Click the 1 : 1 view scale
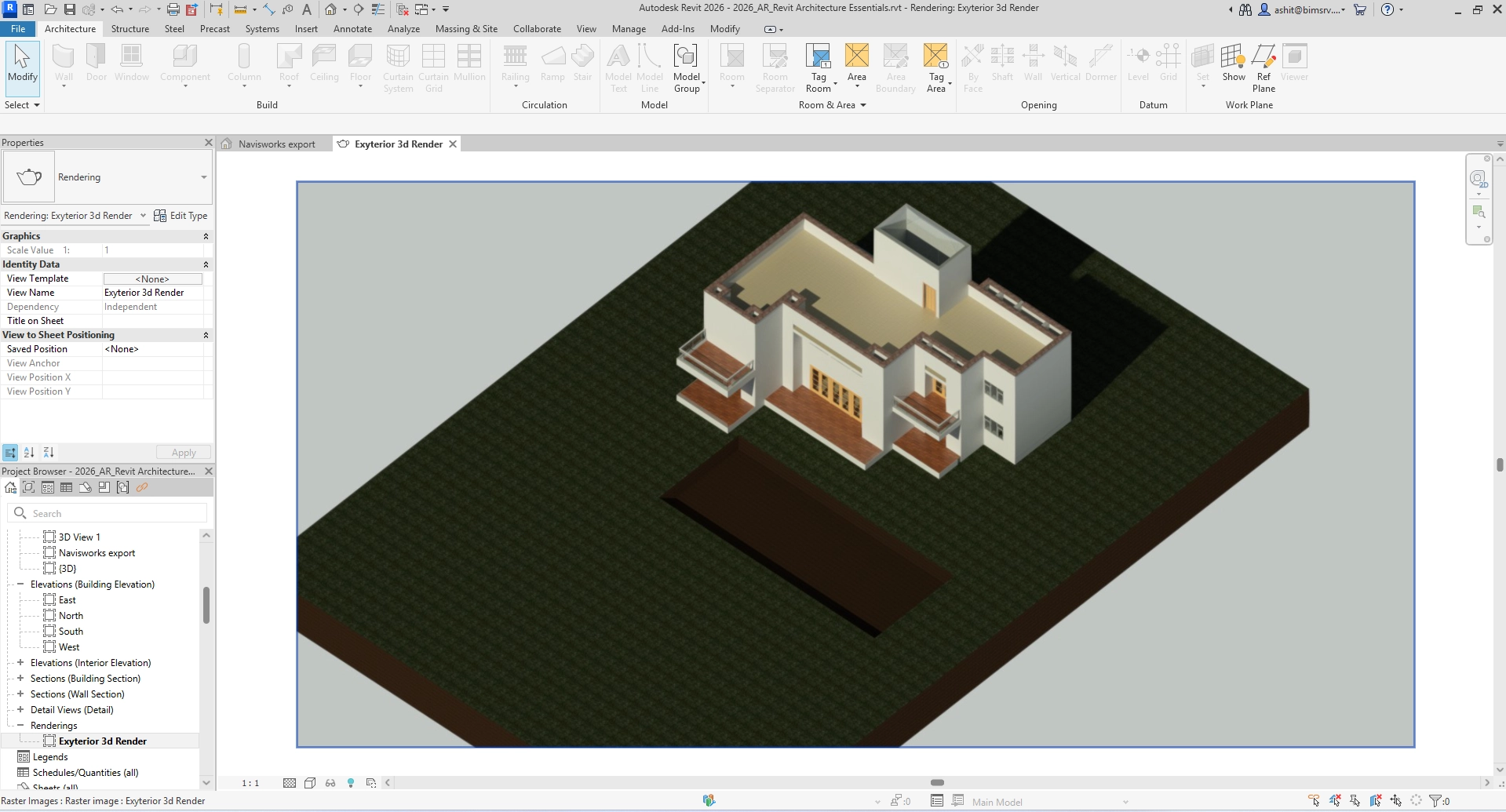The width and height of the screenshot is (1506, 812). (x=250, y=783)
